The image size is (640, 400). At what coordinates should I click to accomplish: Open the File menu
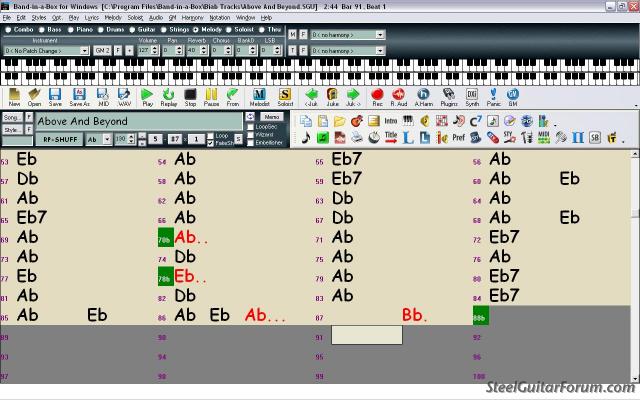pyautogui.click(x=7, y=18)
